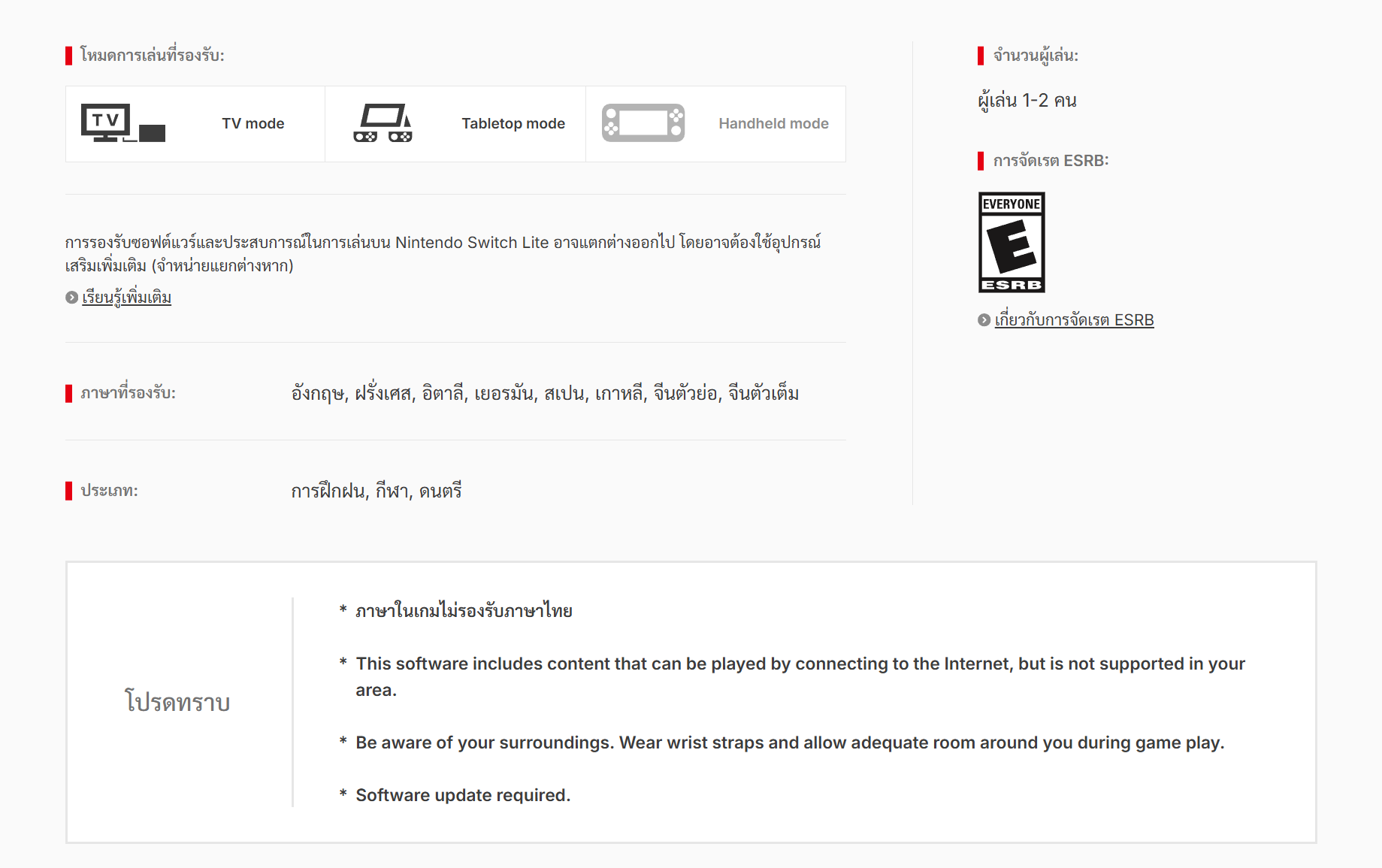Screen dimensions: 1382x868
Task: Click the การจัดเรต ESRB section heading
Action: [1051, 161]
